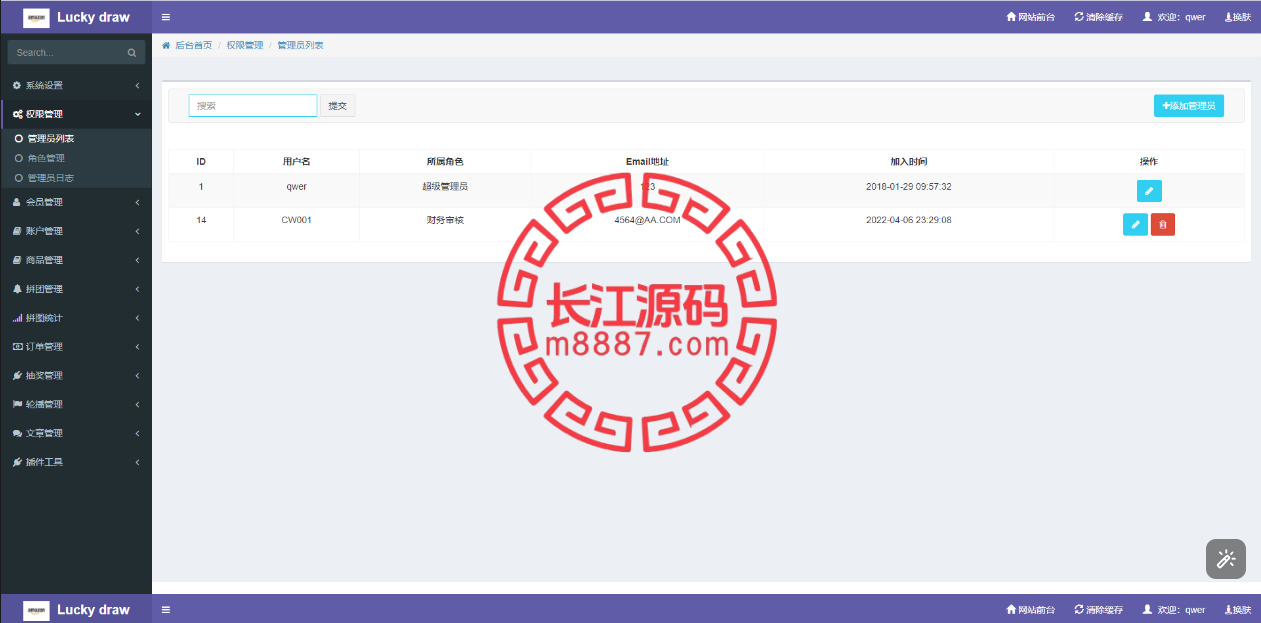1261x623 pixels.
Task: Click the 用户名 column header
Action: (297, 161)
